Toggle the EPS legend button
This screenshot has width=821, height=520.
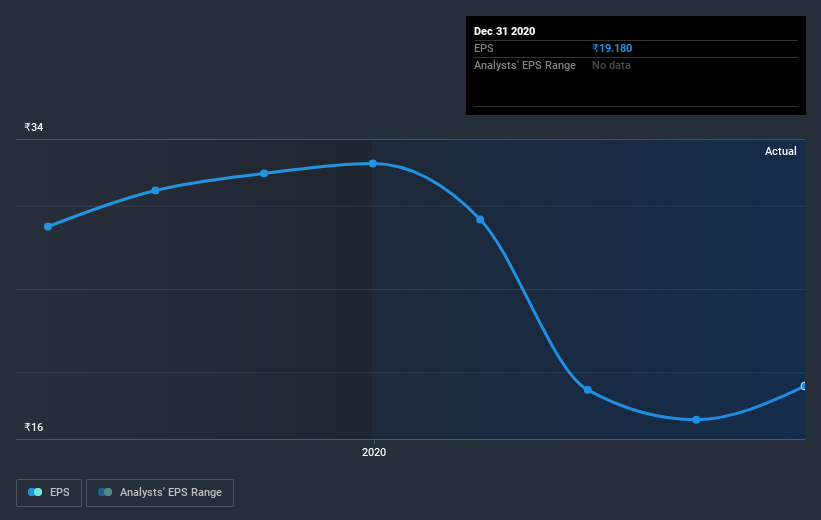49,492
